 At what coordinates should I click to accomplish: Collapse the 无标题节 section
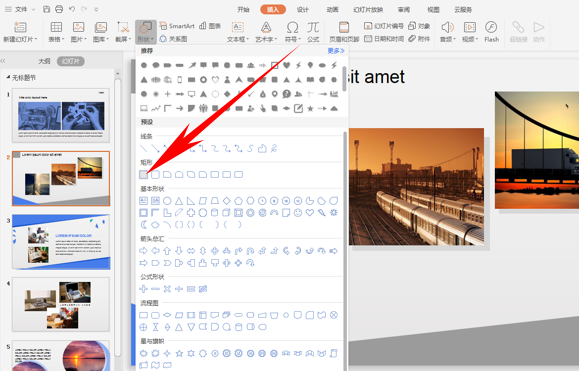pyautogui.click(x=8, y=78)
